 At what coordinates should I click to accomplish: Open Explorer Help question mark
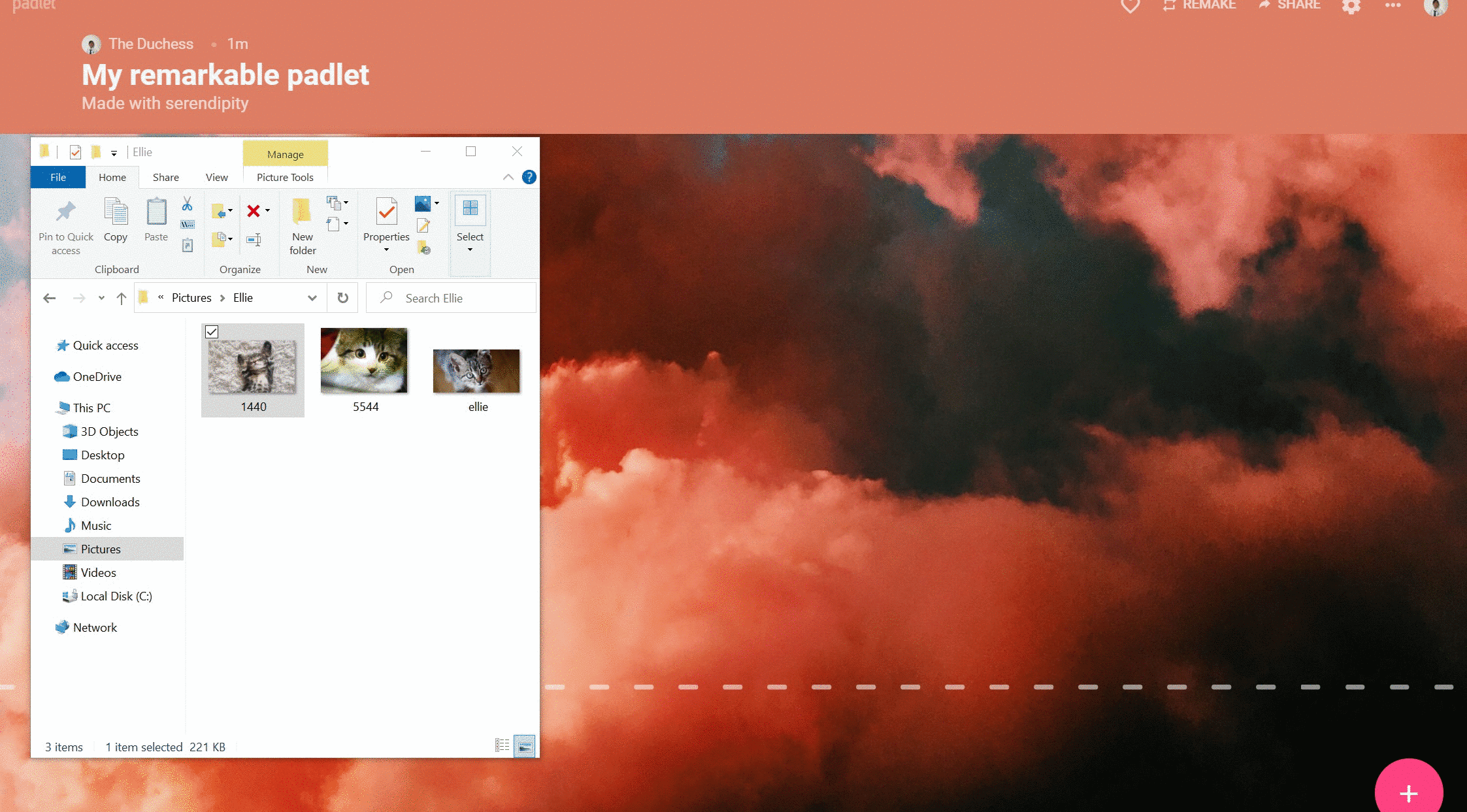[x=529, y=177]
